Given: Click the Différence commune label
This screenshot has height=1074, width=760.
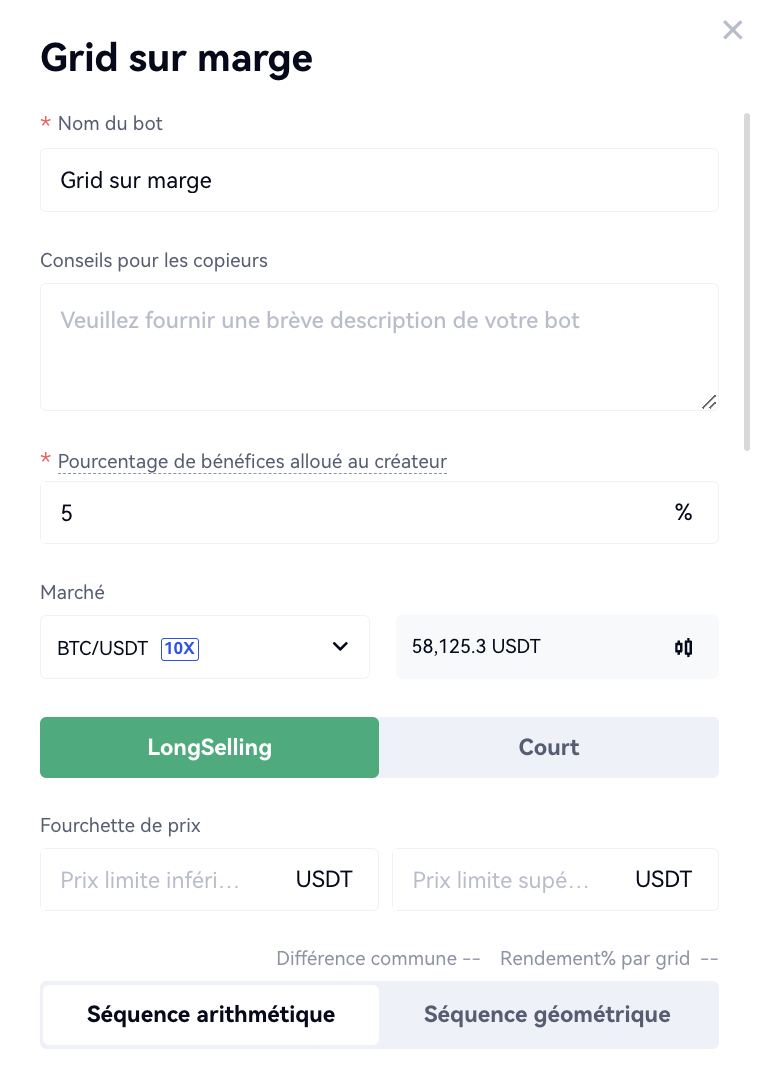Looking at the screenshot, I should (368, 959).
